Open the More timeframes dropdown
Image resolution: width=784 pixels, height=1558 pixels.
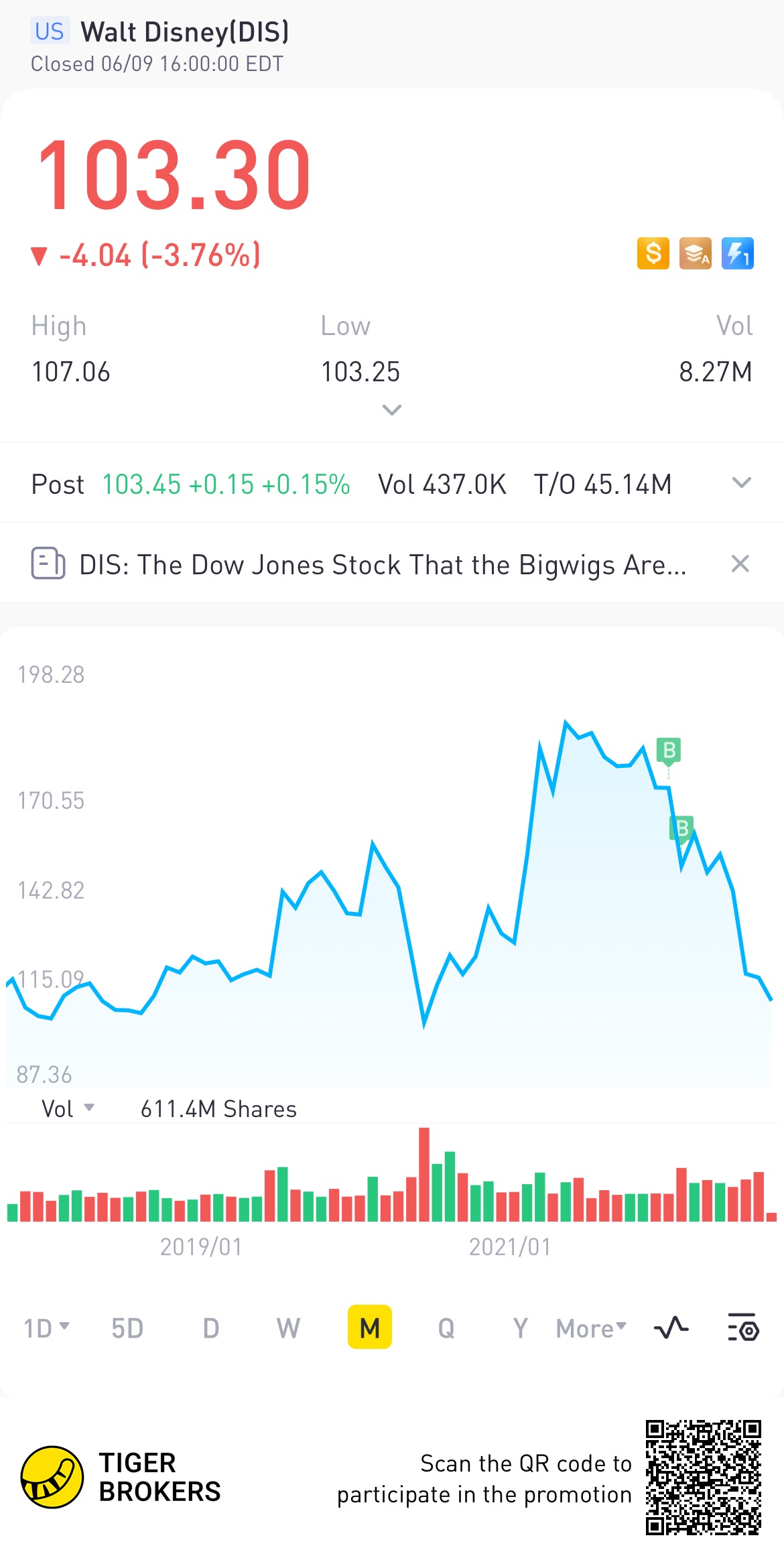[x=591, y=1327]
